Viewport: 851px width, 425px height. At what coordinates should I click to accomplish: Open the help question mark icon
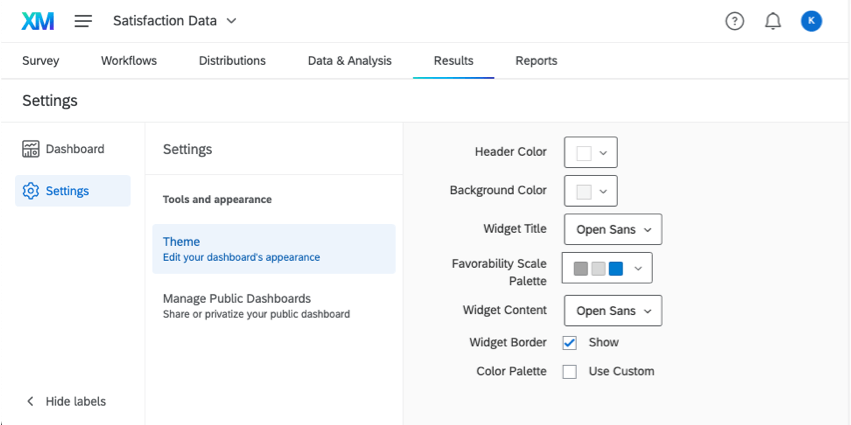click(735, 21)
